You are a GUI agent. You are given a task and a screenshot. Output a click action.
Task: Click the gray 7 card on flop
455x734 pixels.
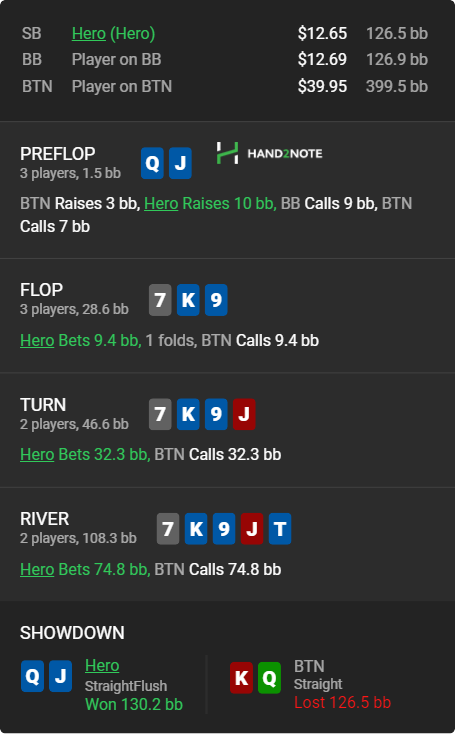click(160, 300)
